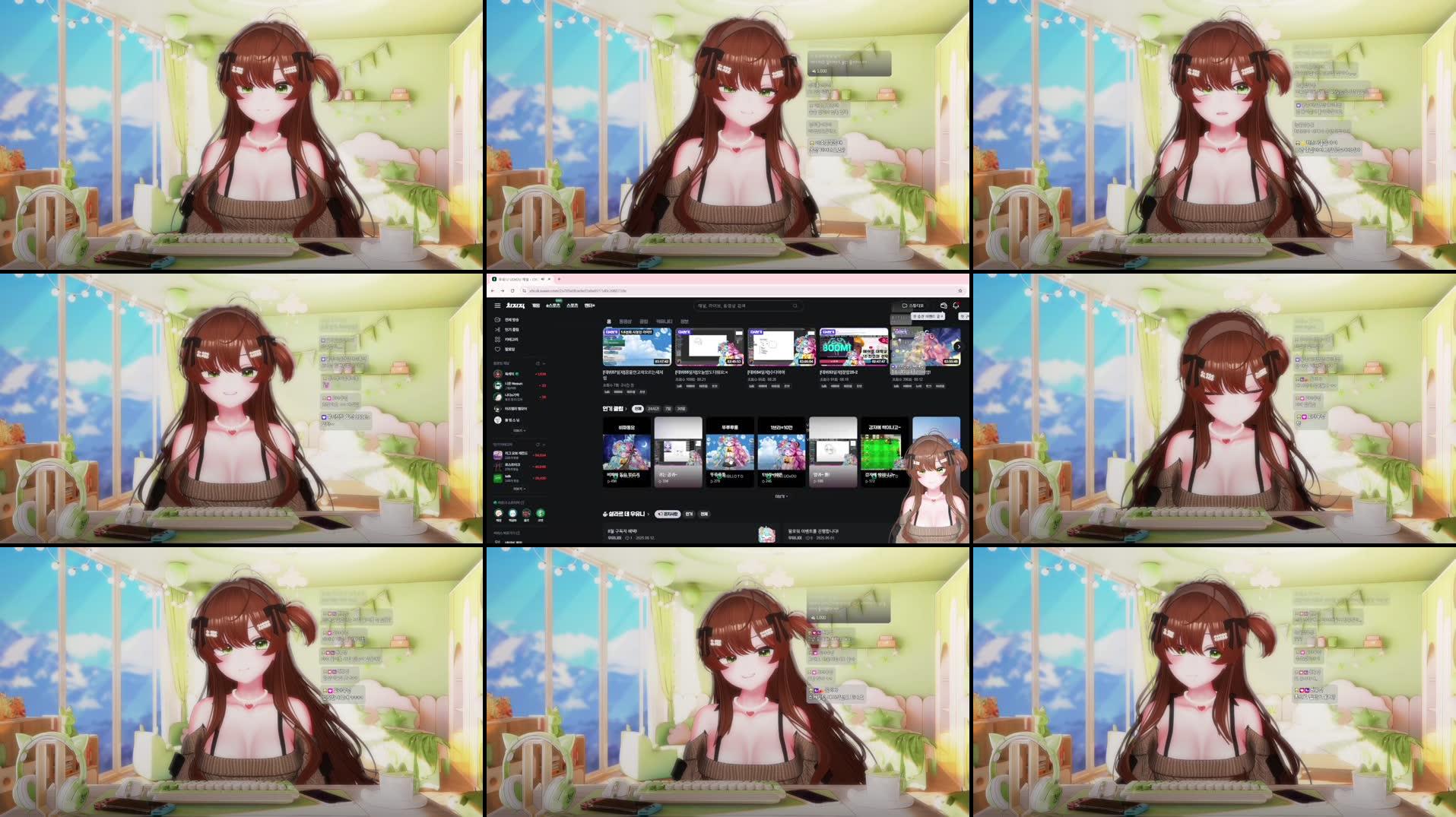
Task: Open the 스포츠 header menu
Action: (573, 306)
